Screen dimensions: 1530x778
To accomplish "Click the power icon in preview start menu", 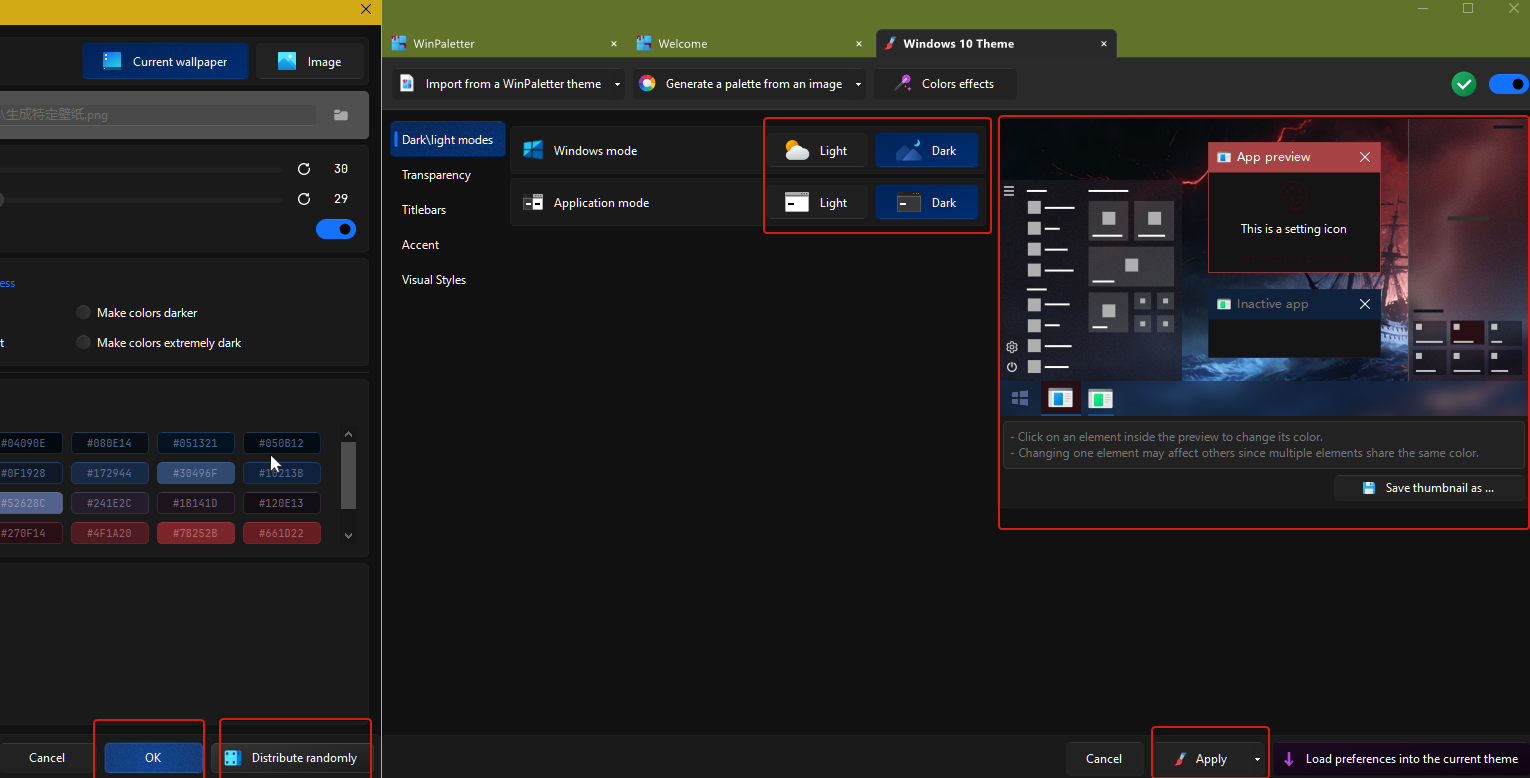I will pyautogui.click(x=1012, y=367).
